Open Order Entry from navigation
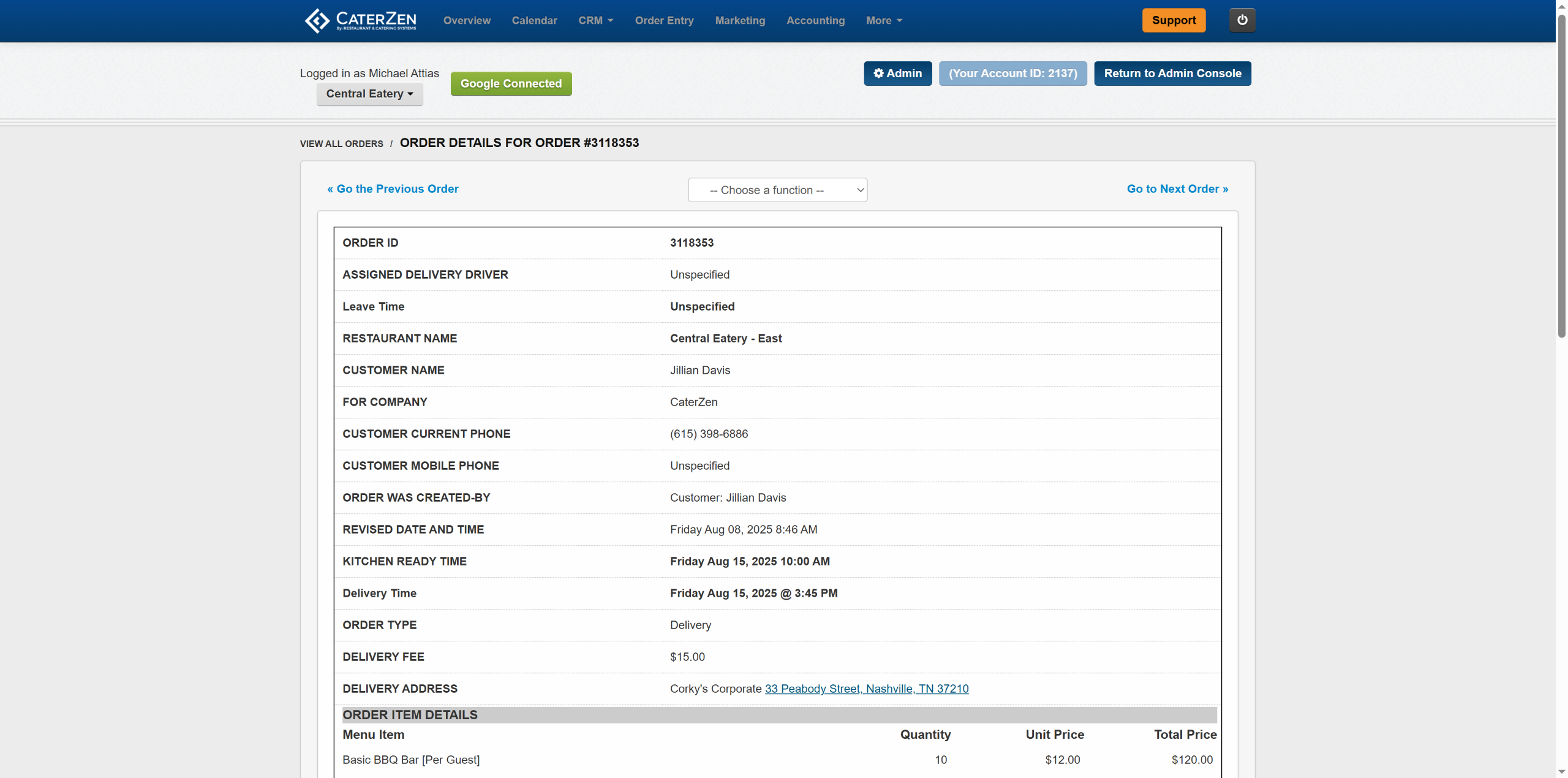This screenshot has height=778, width=1568. (x=664, y=20)
